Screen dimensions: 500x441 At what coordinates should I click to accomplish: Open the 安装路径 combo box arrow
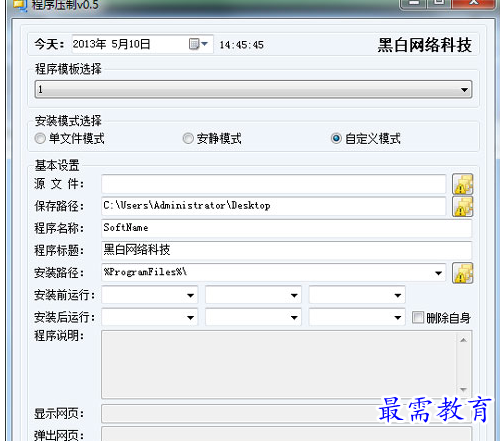pos(438,273)
